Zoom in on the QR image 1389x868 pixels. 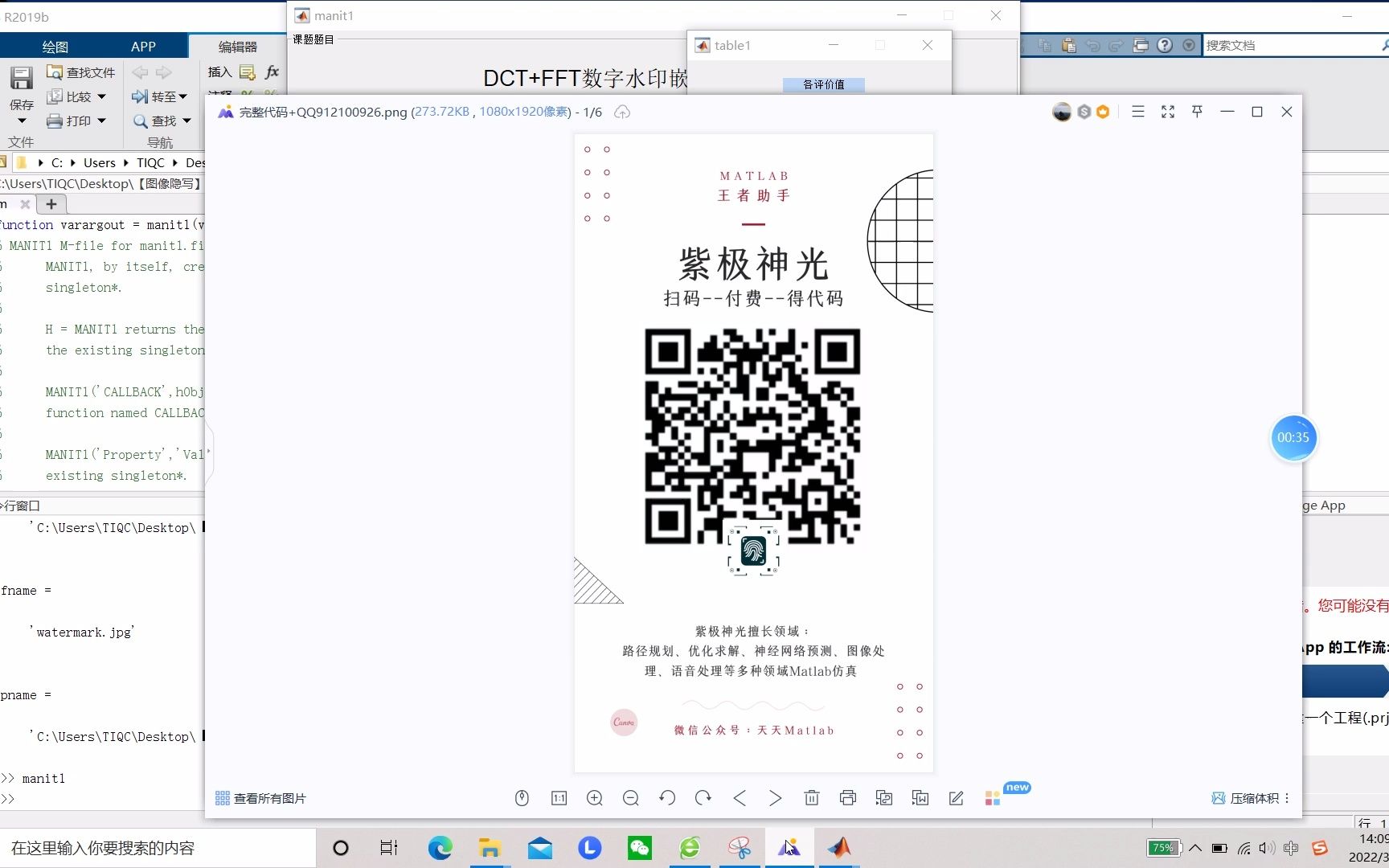click(x=595, y=798)
